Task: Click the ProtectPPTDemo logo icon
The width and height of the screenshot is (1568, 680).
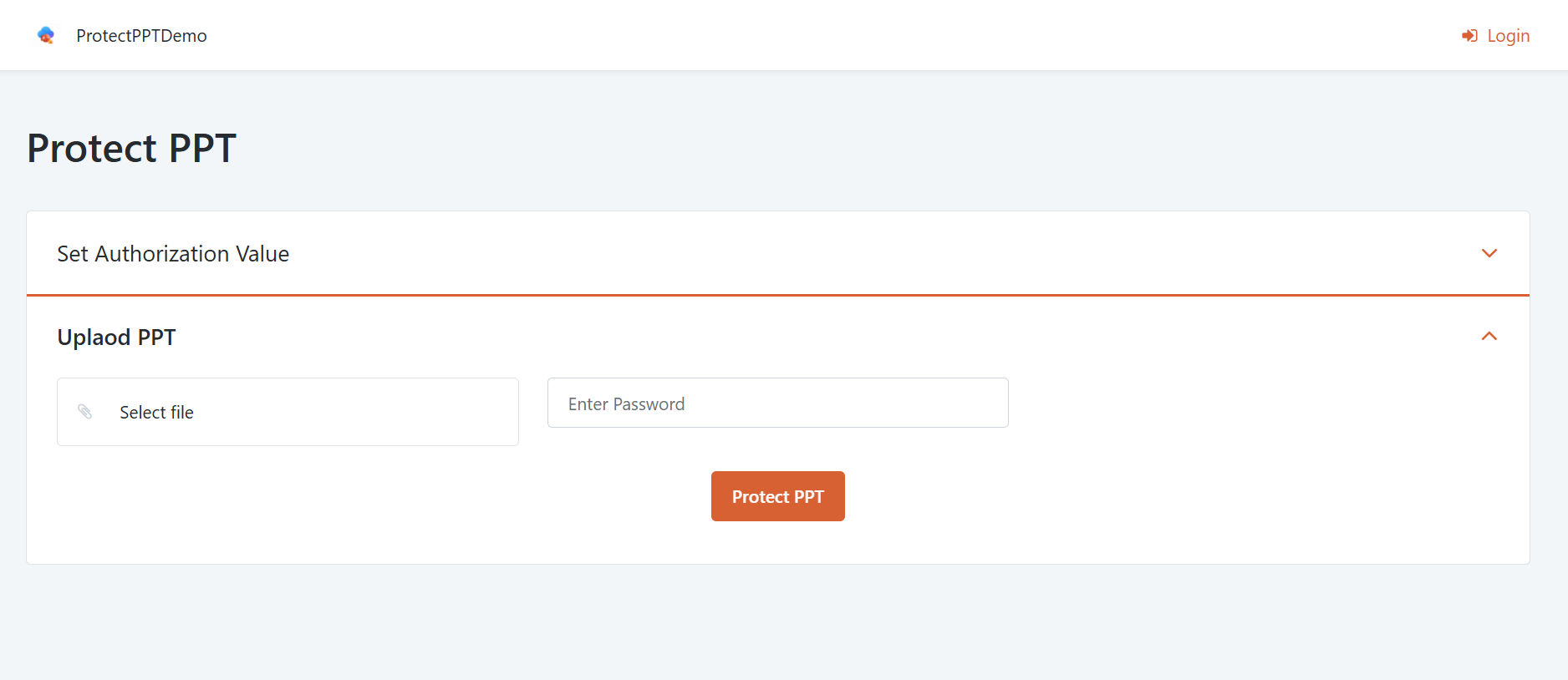Action: (x=46, y=35)
